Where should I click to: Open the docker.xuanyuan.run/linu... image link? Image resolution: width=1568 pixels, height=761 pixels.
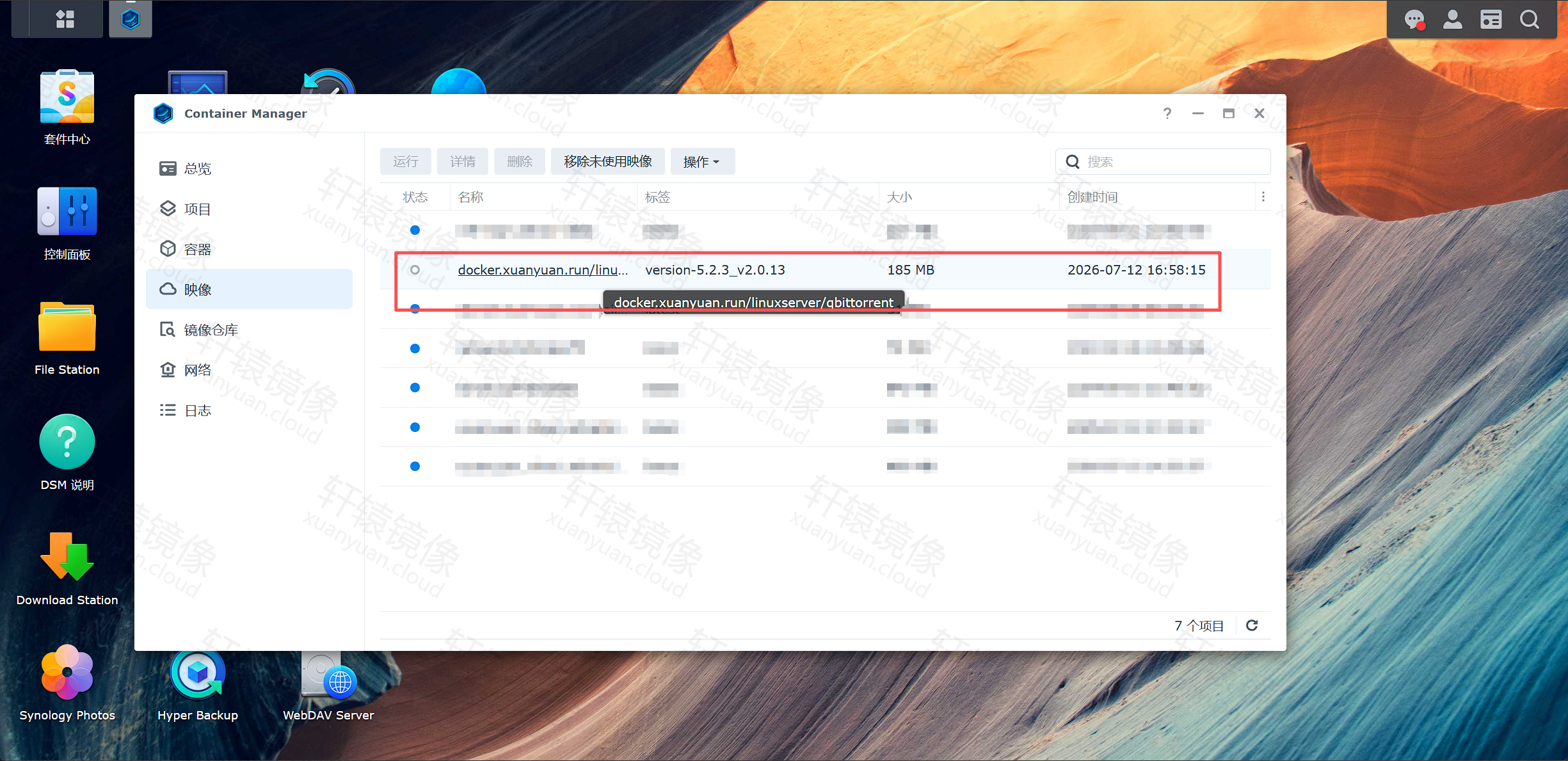[x=543, y=269]
